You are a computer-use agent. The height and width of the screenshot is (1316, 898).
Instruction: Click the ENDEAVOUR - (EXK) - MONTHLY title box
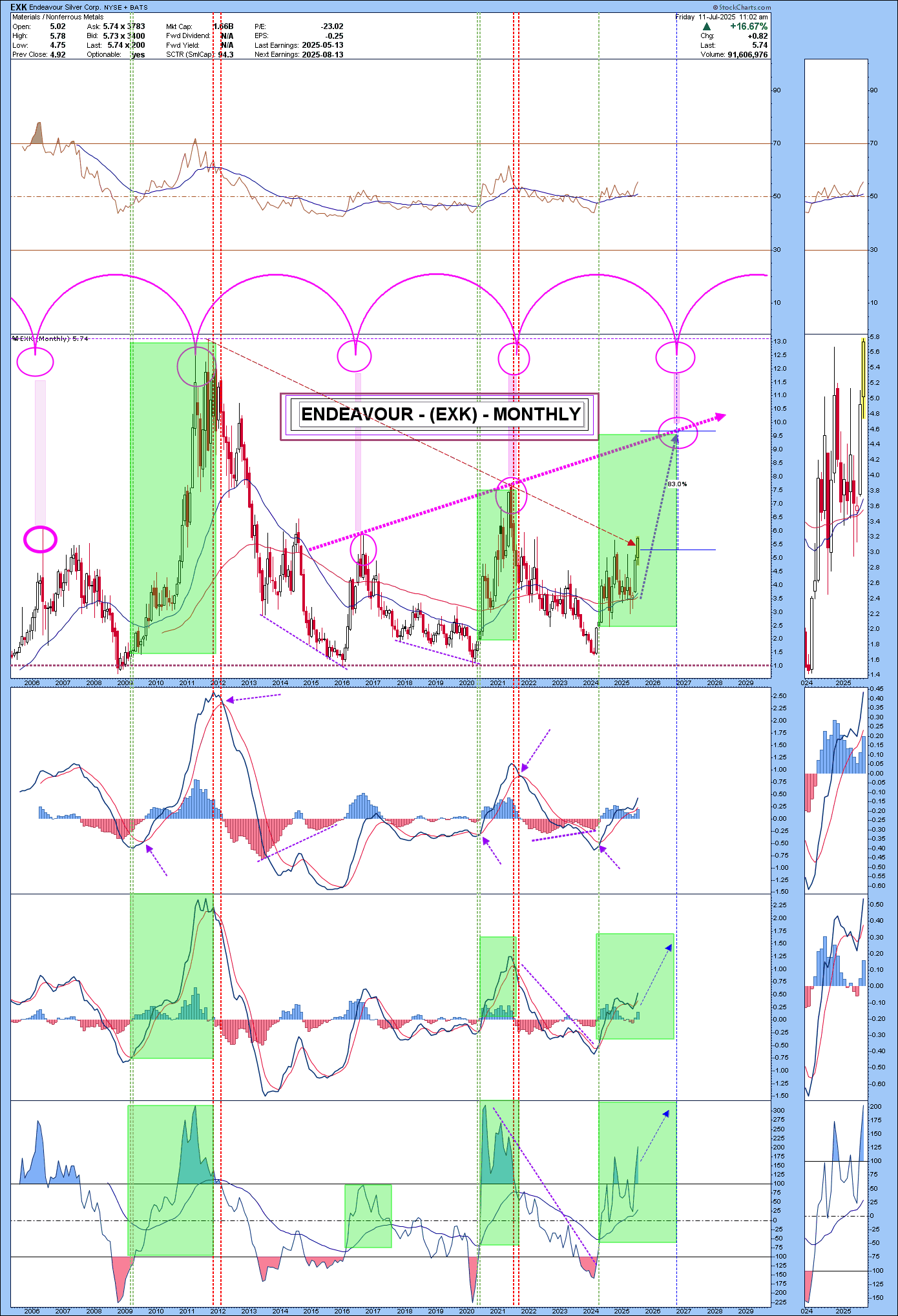point(439,415)
